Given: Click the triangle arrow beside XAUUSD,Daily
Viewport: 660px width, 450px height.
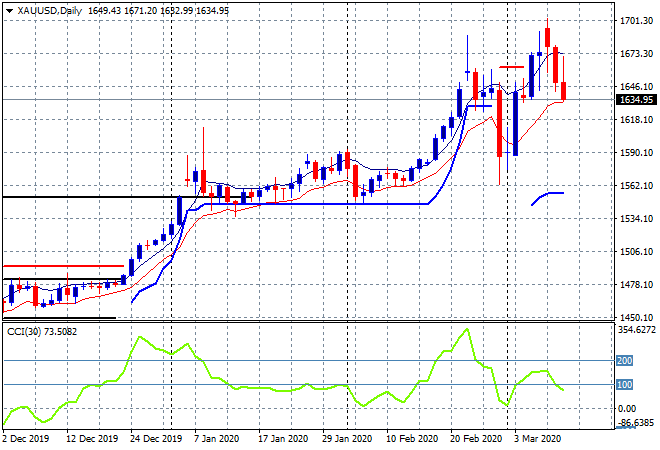Looking at the screenshot, I should tap(9, 11).
